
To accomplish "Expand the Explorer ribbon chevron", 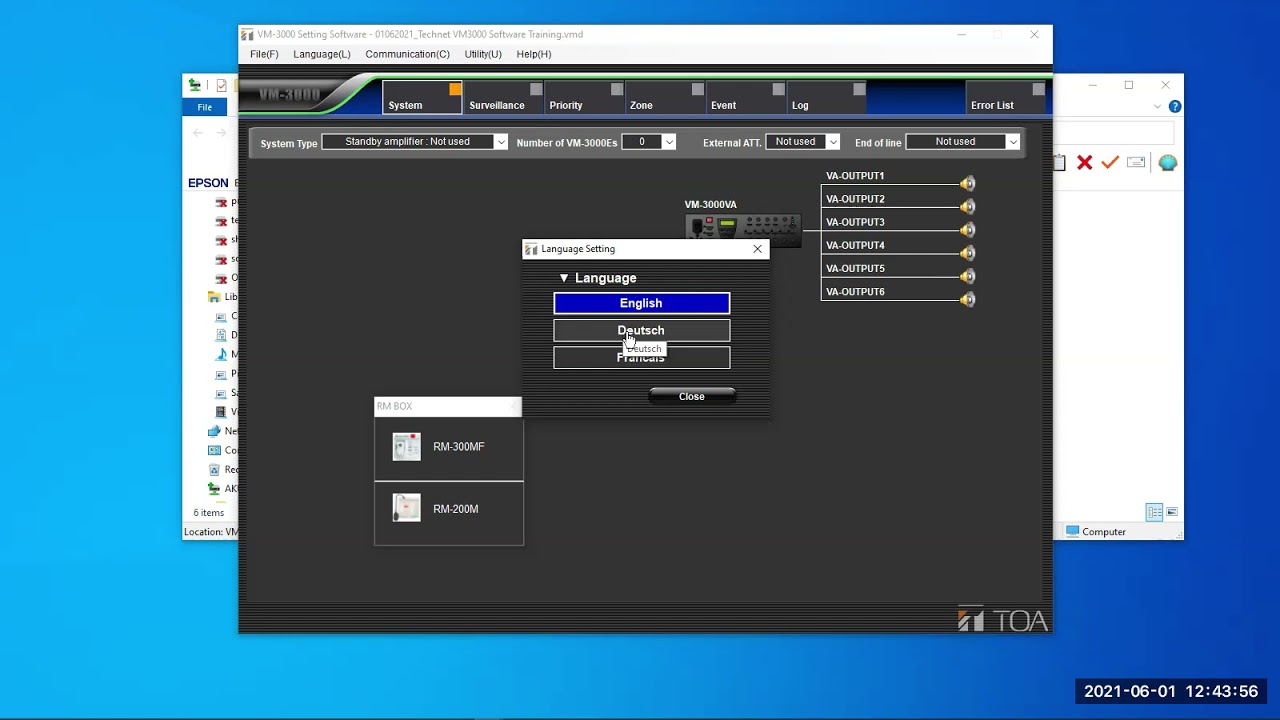I will coord(1157,106).
